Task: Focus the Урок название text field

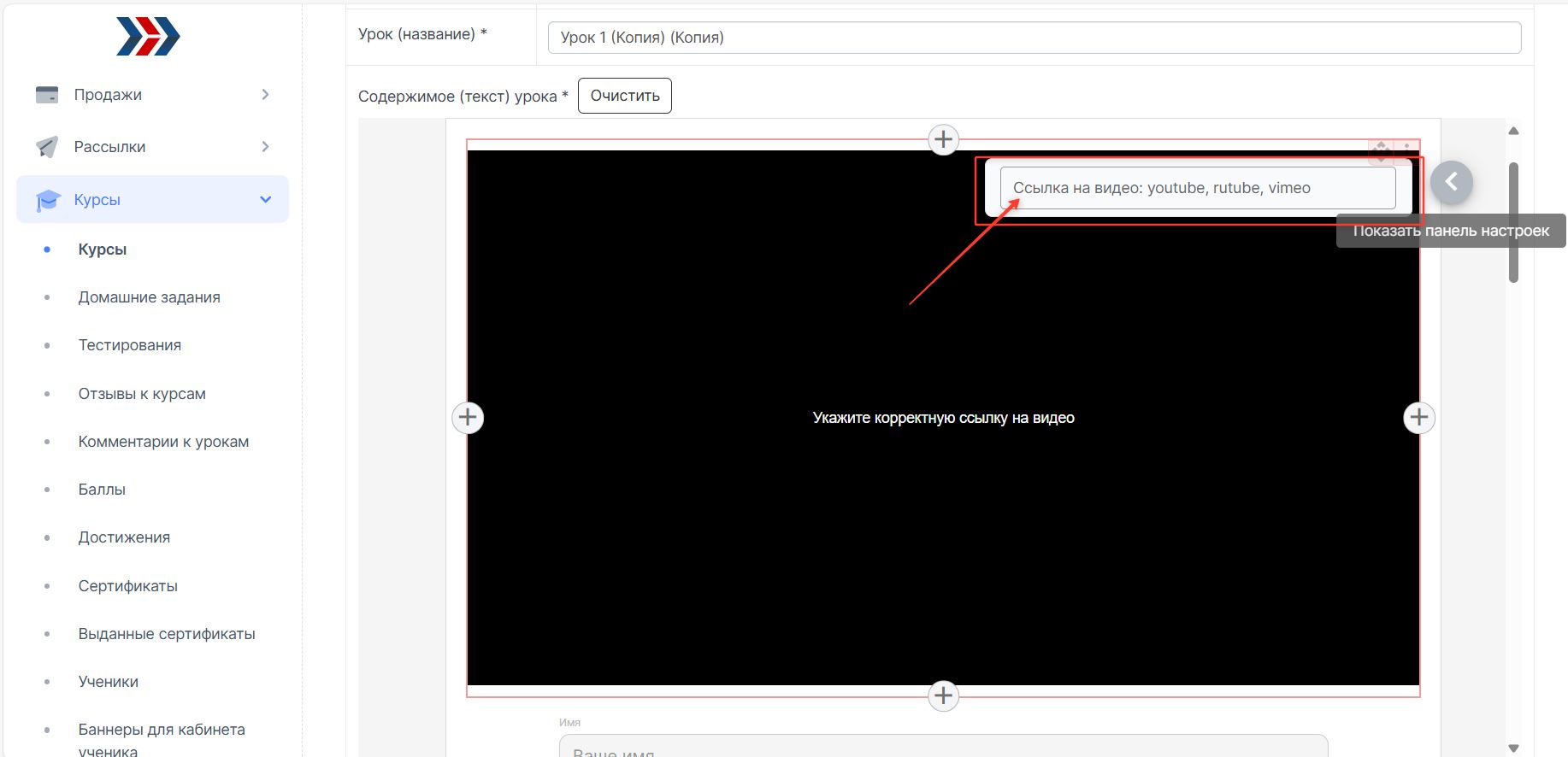Action: pos(1034,38)
